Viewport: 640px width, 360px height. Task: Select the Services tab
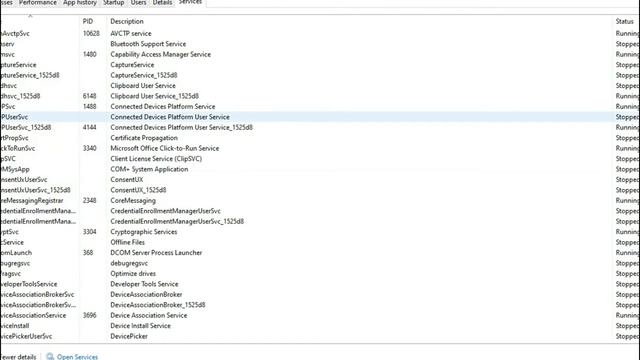pos(190,2)
